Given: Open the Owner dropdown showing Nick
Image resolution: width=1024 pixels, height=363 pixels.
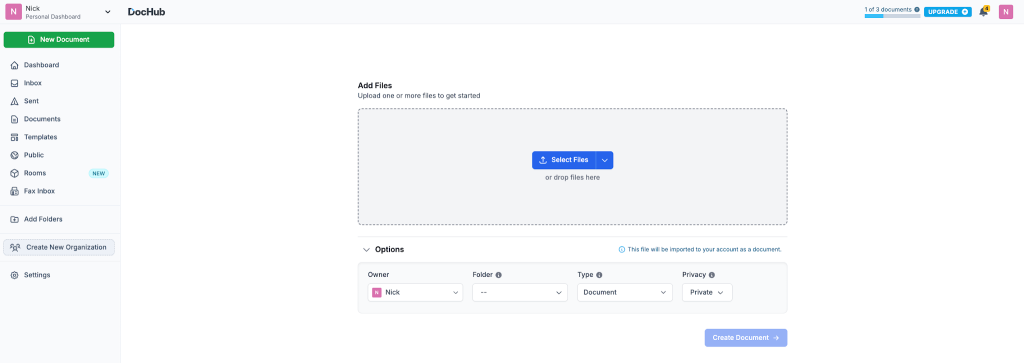Looking at the screenshot, I should [415, 292].
